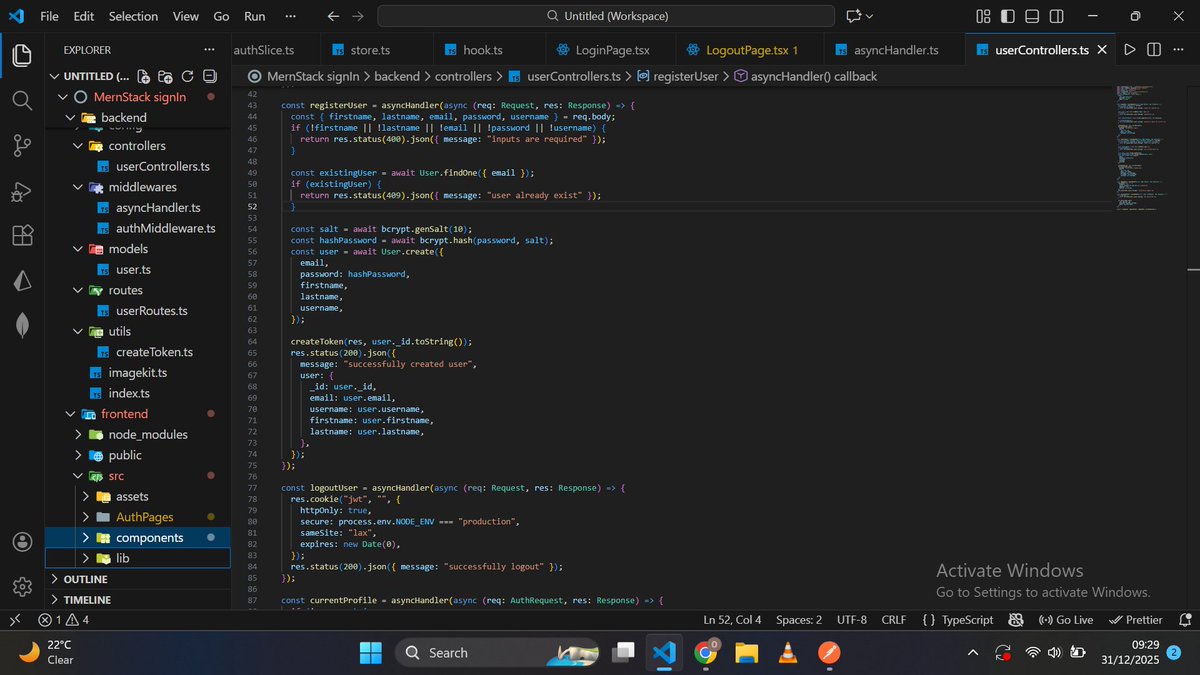
Task: Open the Search view in activity bar
Action: [22, 100]
